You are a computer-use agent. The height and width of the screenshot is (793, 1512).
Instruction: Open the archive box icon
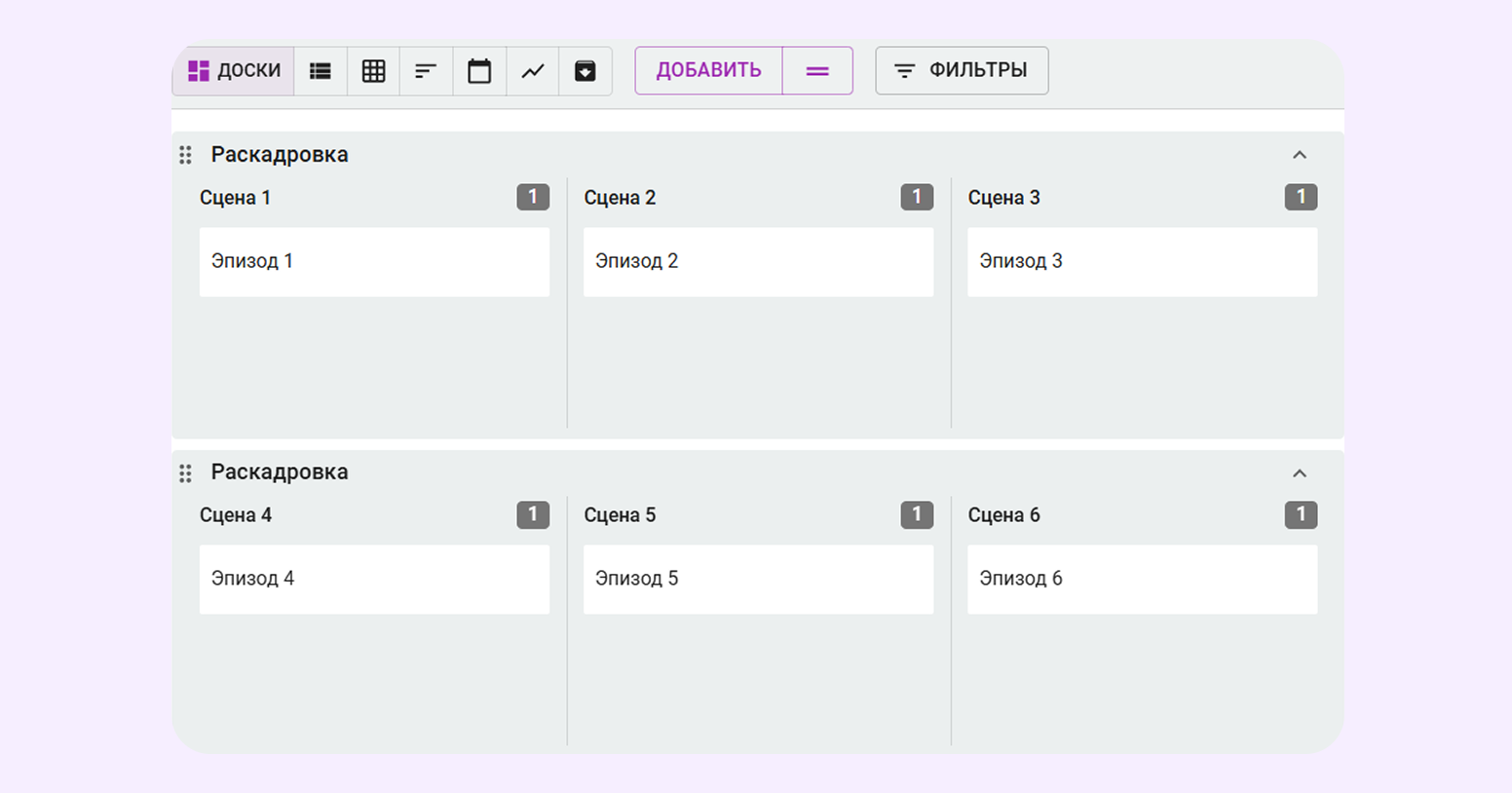[x=585, y=71]
